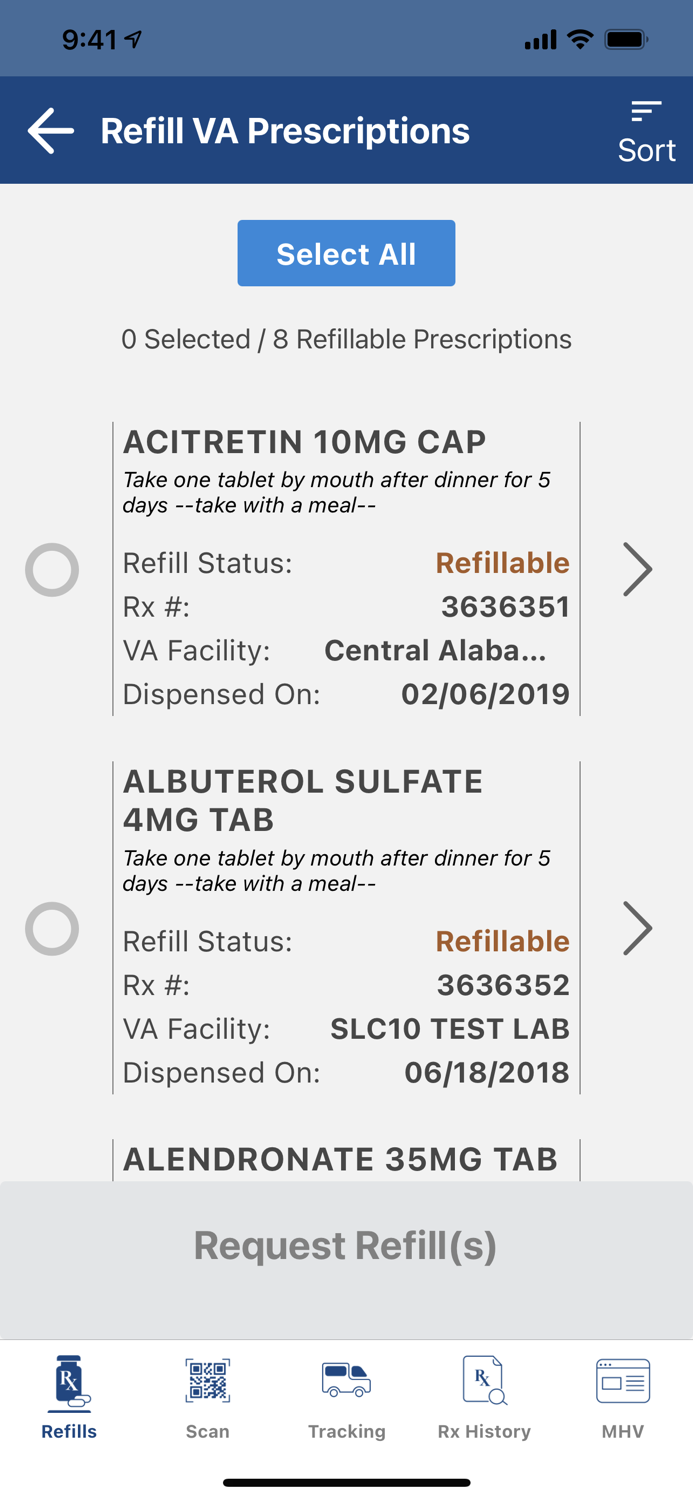This screenshot has width=693, height=1500.
Task: Tap the Scan QR code icon
Action: point(207,1381)
